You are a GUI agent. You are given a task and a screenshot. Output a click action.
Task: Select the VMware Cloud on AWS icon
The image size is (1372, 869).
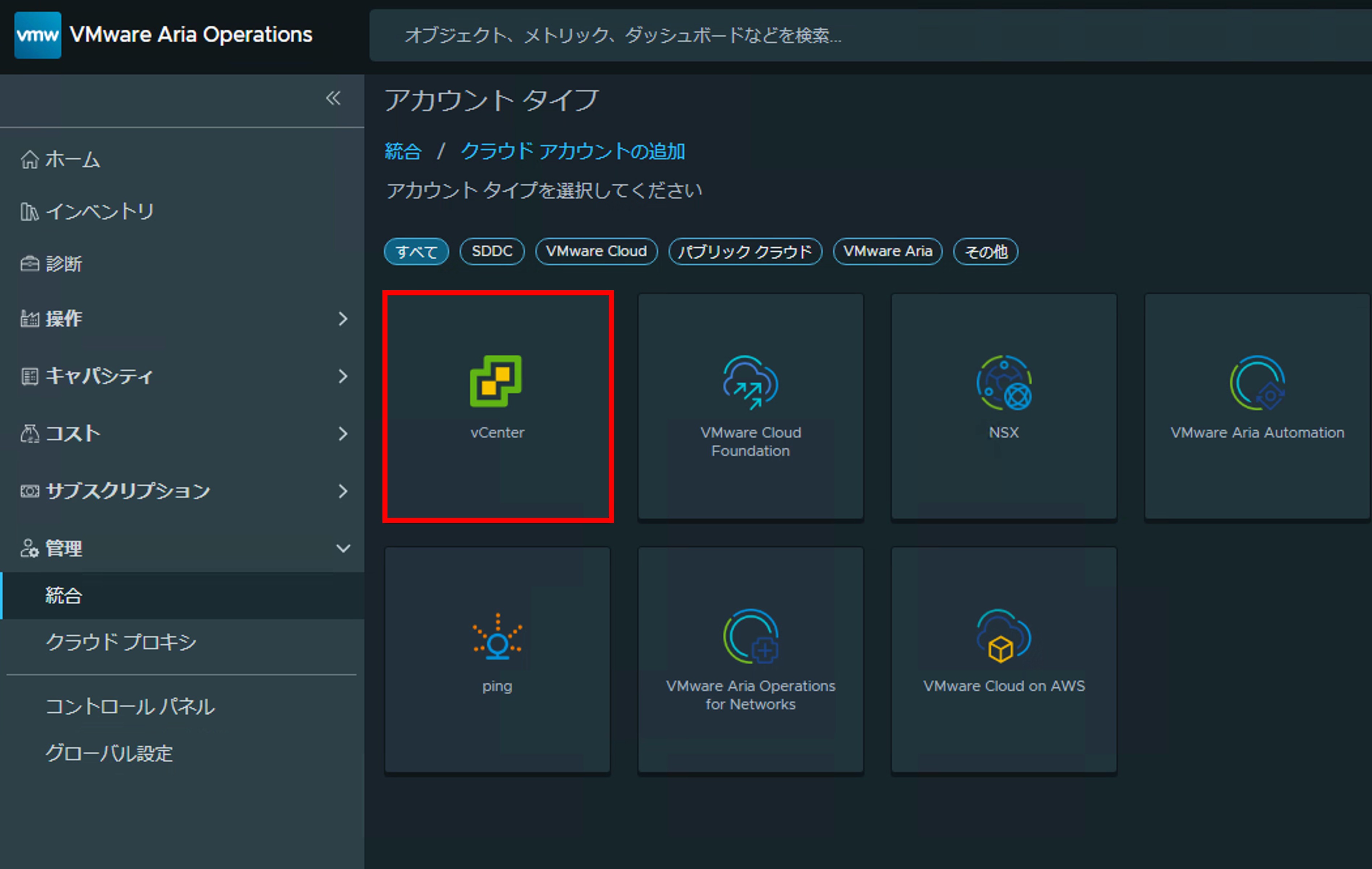1004,636
